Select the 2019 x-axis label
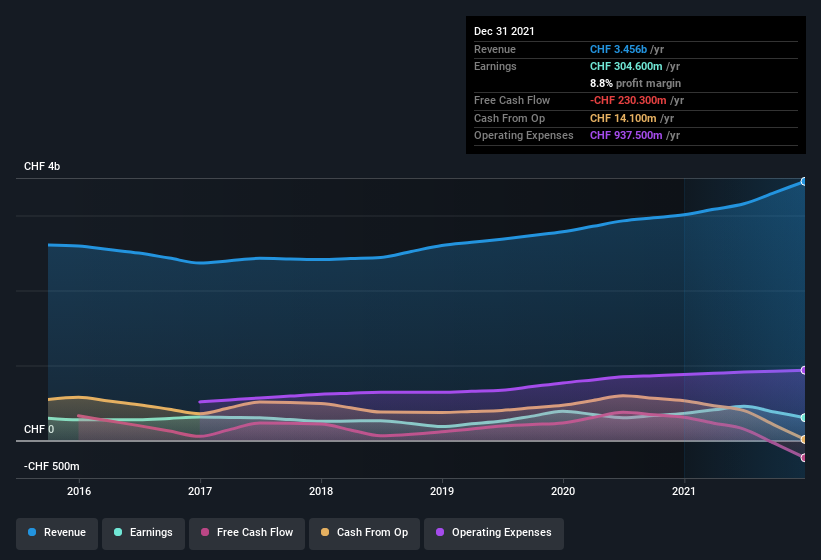This screenshot has height=560, width=821. point(442,491)
